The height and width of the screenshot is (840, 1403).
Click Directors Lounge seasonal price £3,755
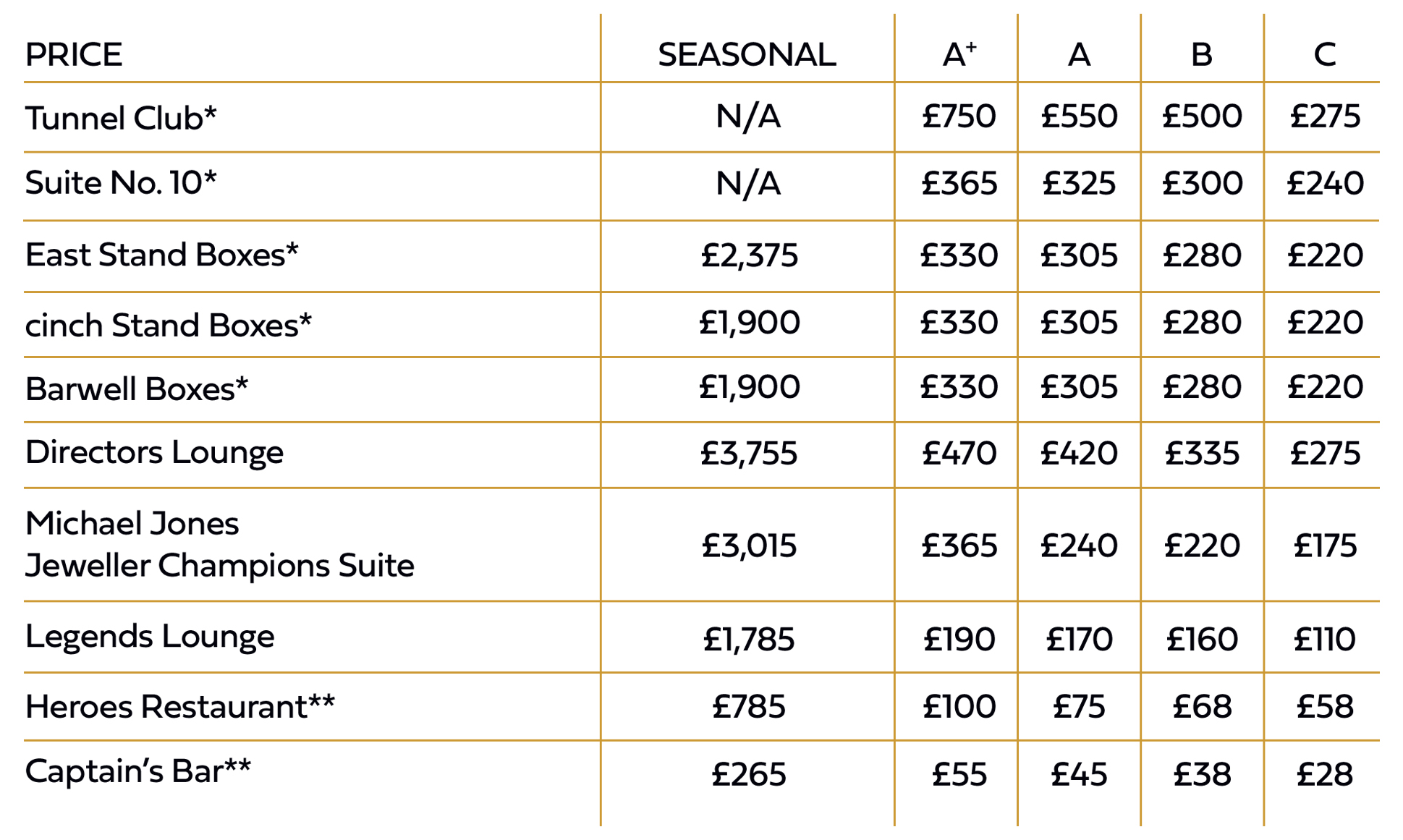tap(749, 454)
